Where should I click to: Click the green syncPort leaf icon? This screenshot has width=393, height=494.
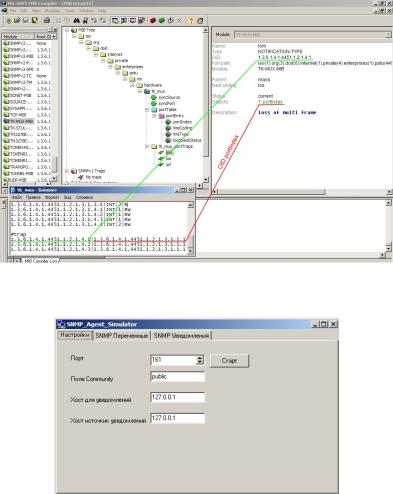[x=154, y=103]
